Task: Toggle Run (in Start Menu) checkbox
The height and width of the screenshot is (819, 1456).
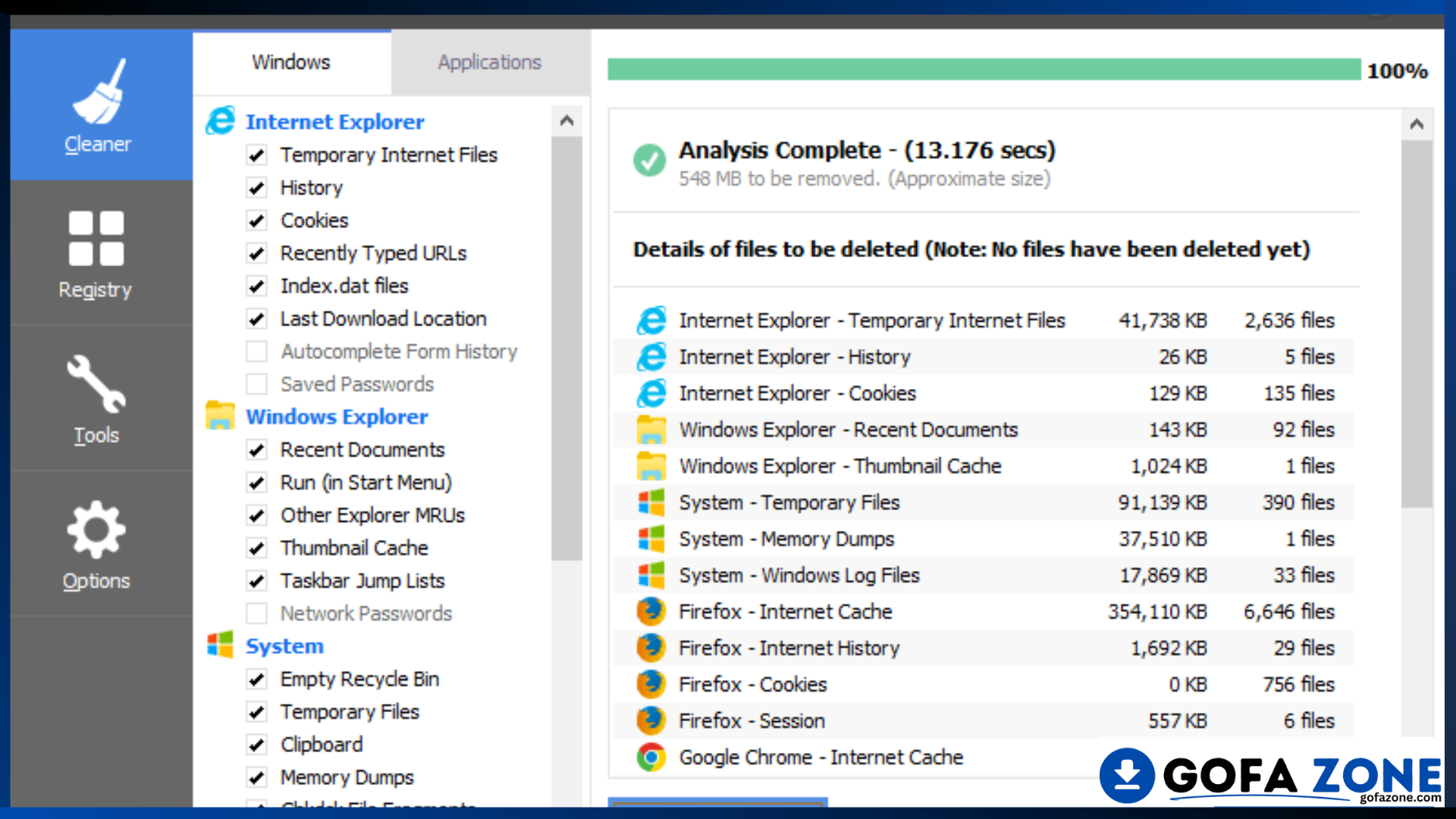Action: pos(257,483)
